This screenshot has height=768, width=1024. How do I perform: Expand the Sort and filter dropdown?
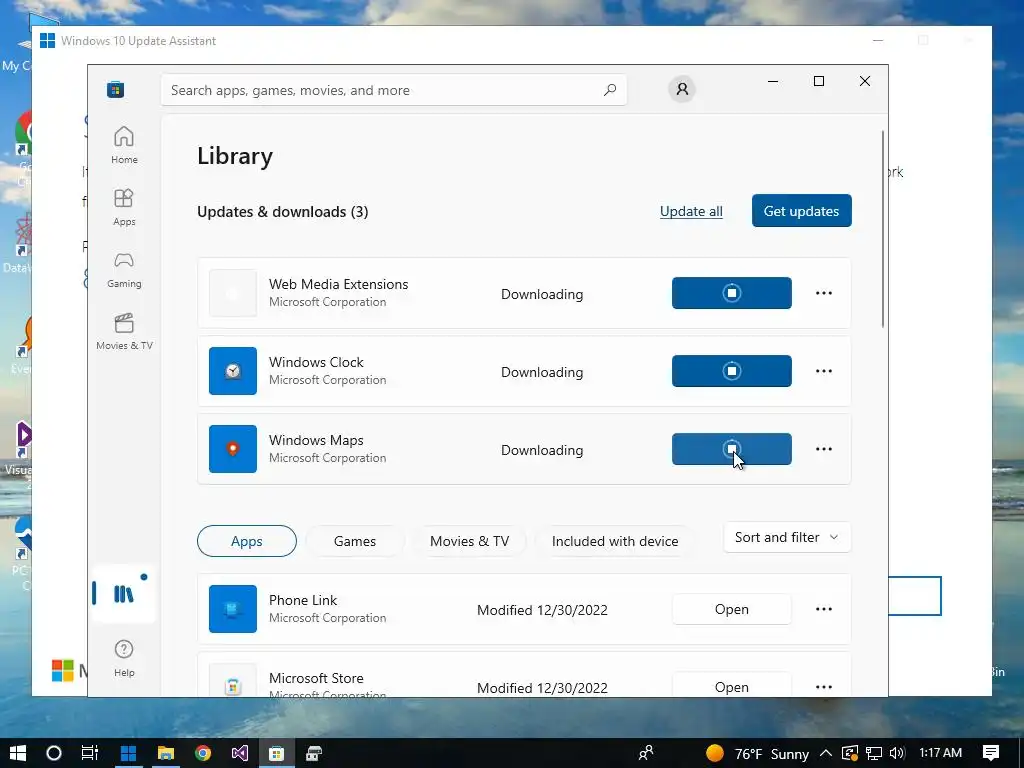787,537
